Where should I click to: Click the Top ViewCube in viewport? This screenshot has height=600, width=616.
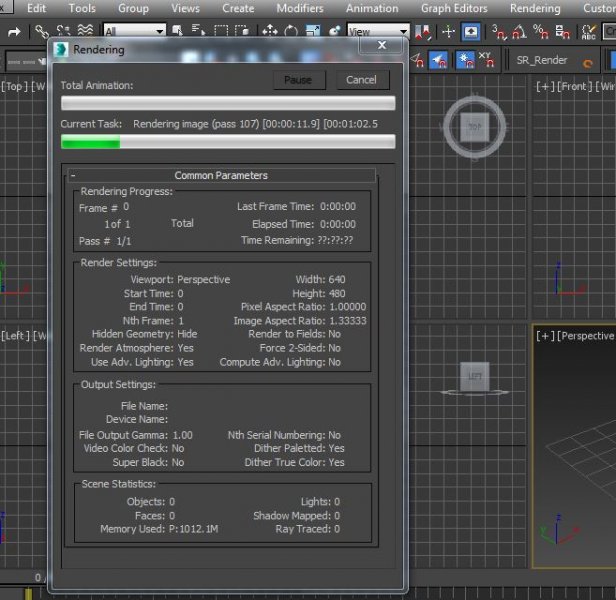[x=475, y=128]
